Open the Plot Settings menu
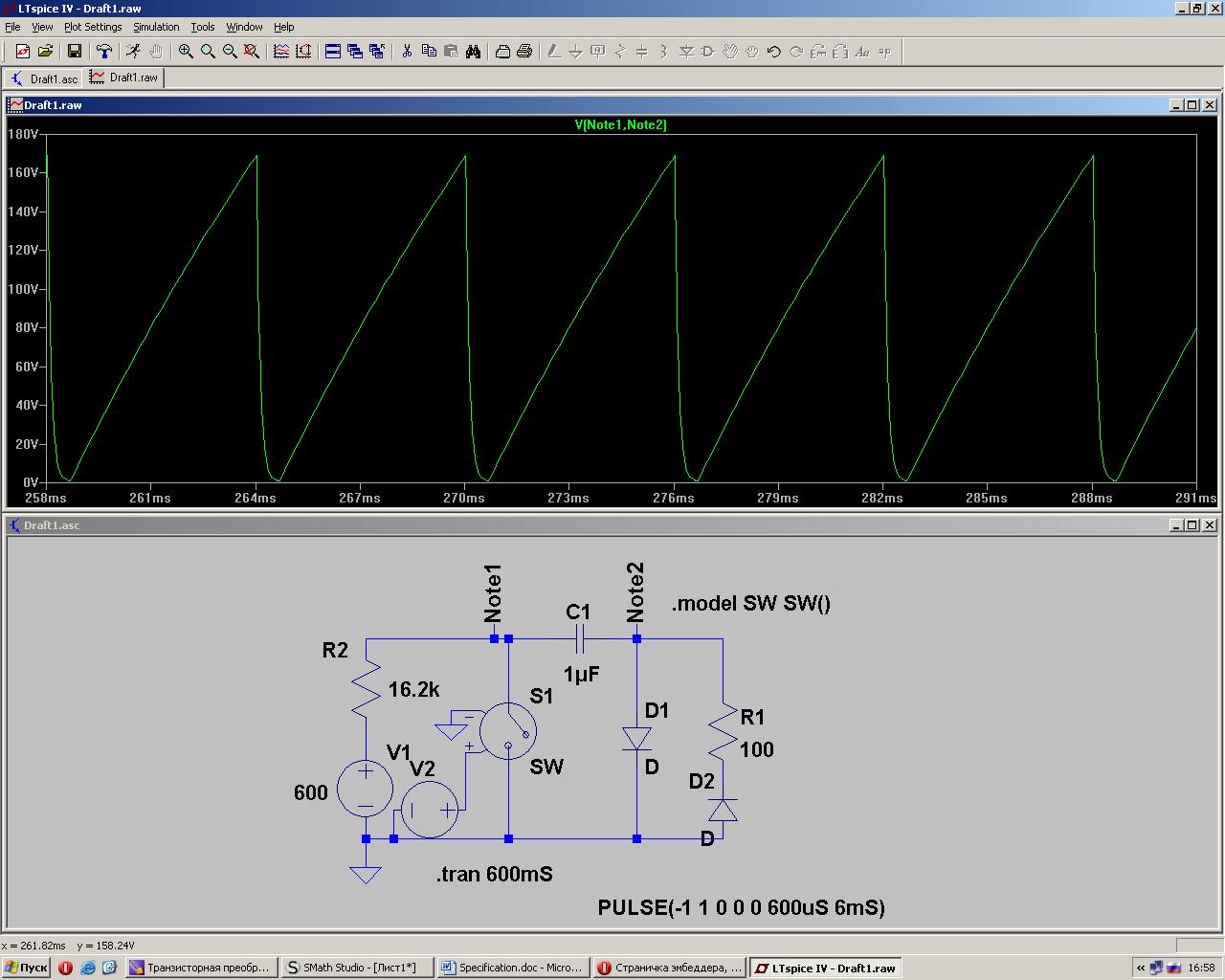 (x=93, y=27)
